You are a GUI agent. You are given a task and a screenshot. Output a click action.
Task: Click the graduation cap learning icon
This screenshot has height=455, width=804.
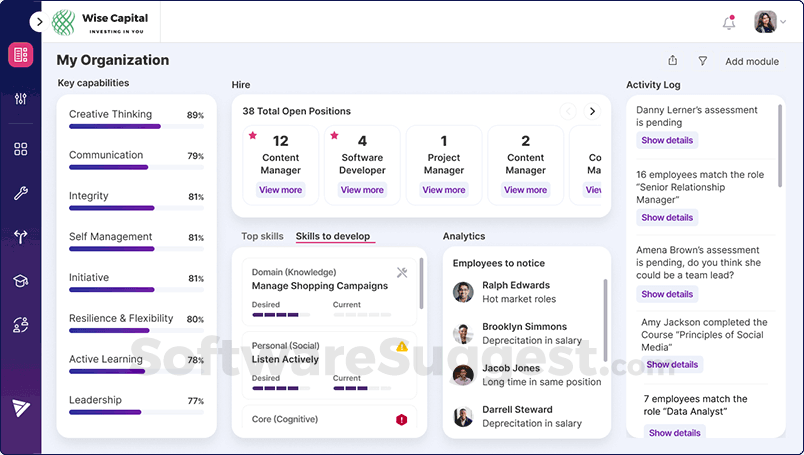tap(20, 281)
